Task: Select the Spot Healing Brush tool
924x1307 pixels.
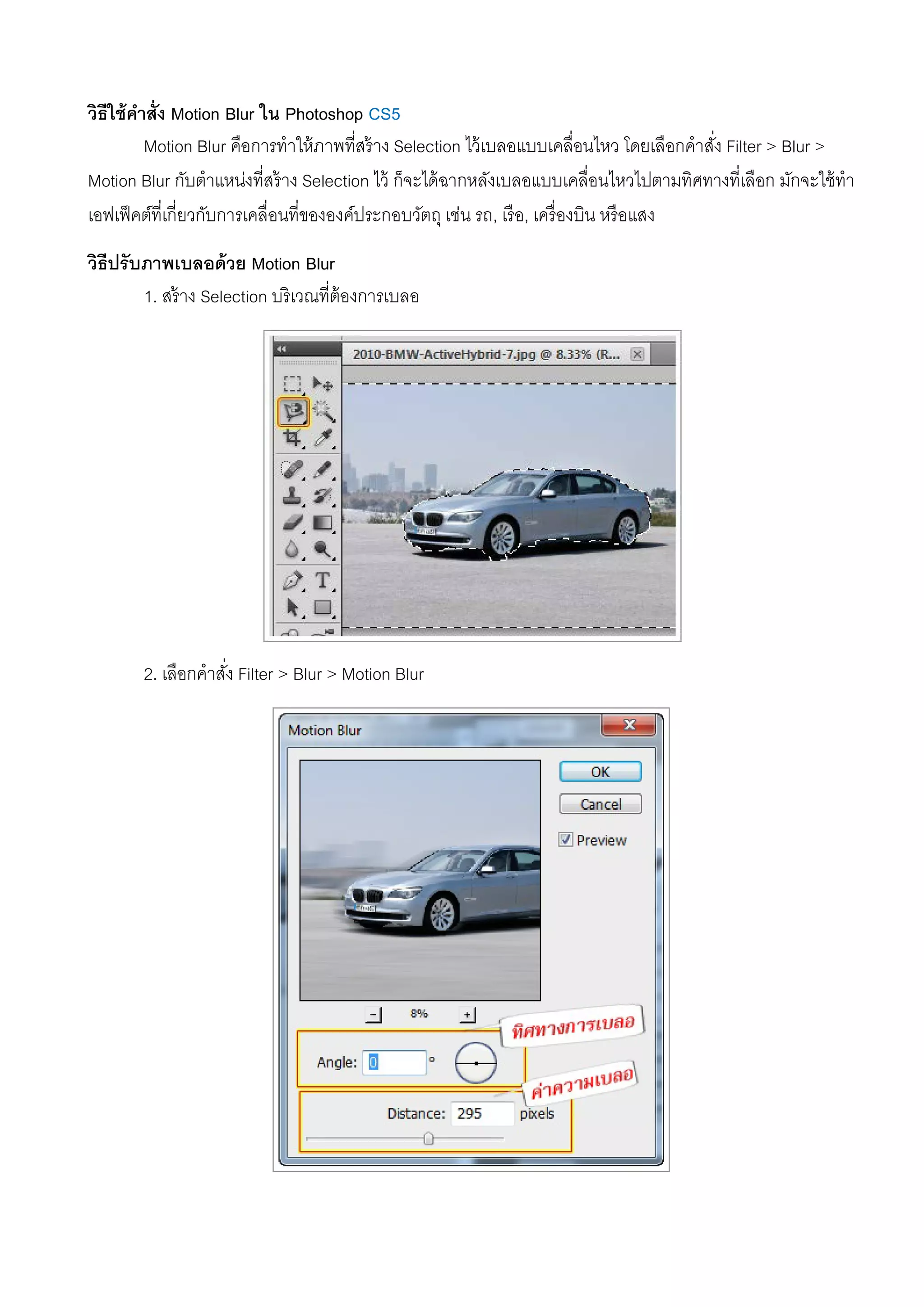Action: pos(292,470)
